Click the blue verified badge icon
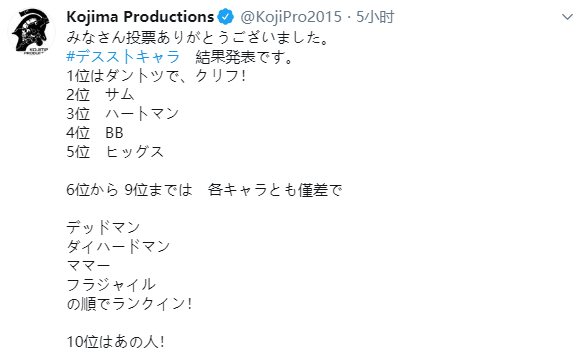Viewport: 585px width, 364px height. point(226,17)
